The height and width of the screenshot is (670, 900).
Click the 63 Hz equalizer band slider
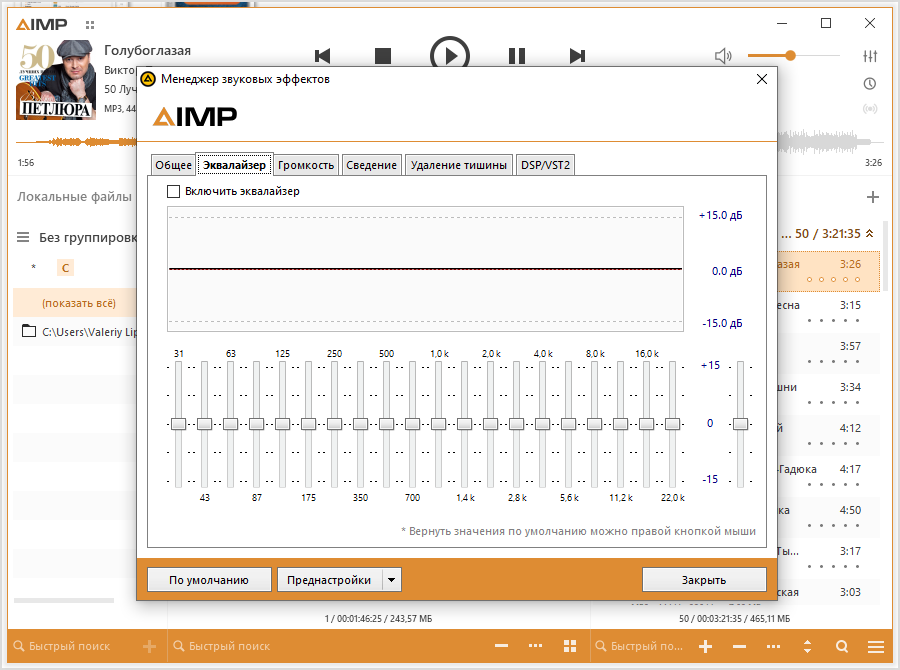231,424
